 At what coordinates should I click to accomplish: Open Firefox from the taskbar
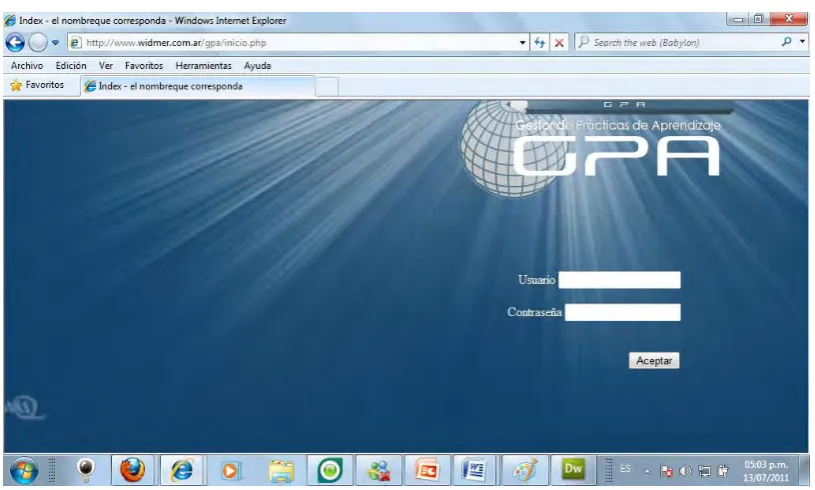pos(133,470)
